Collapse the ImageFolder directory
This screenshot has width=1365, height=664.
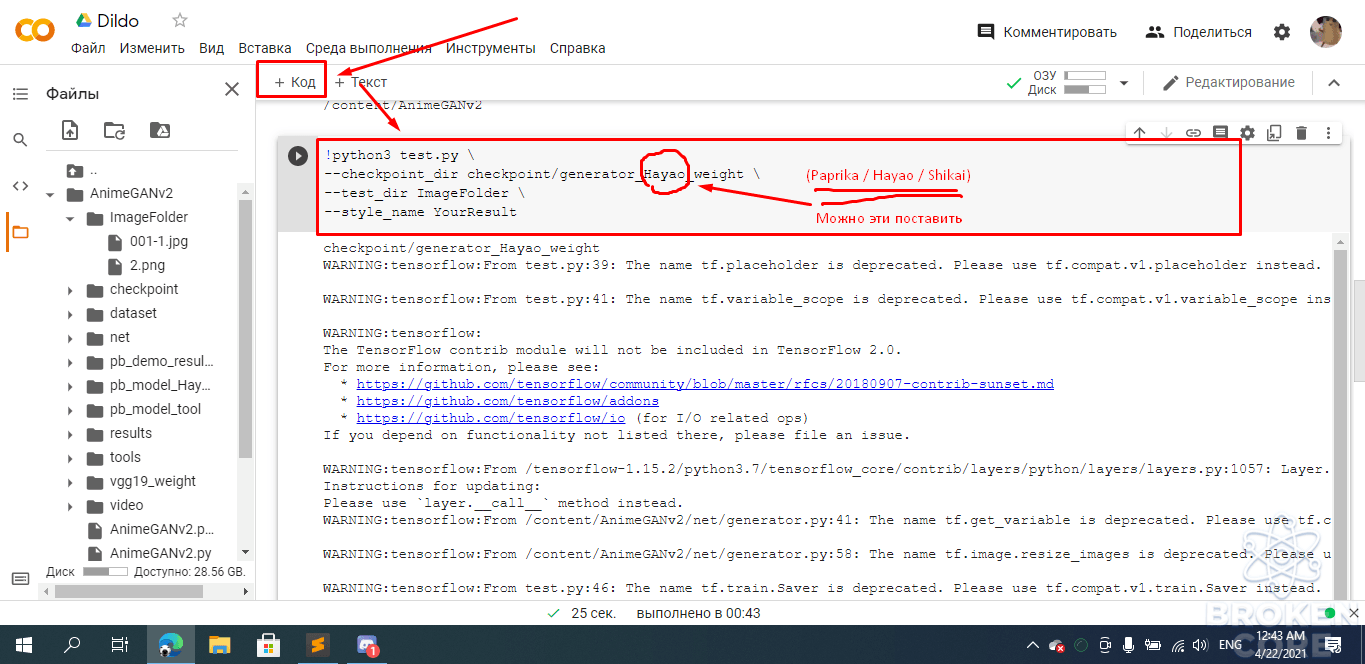tap(70, 218)
